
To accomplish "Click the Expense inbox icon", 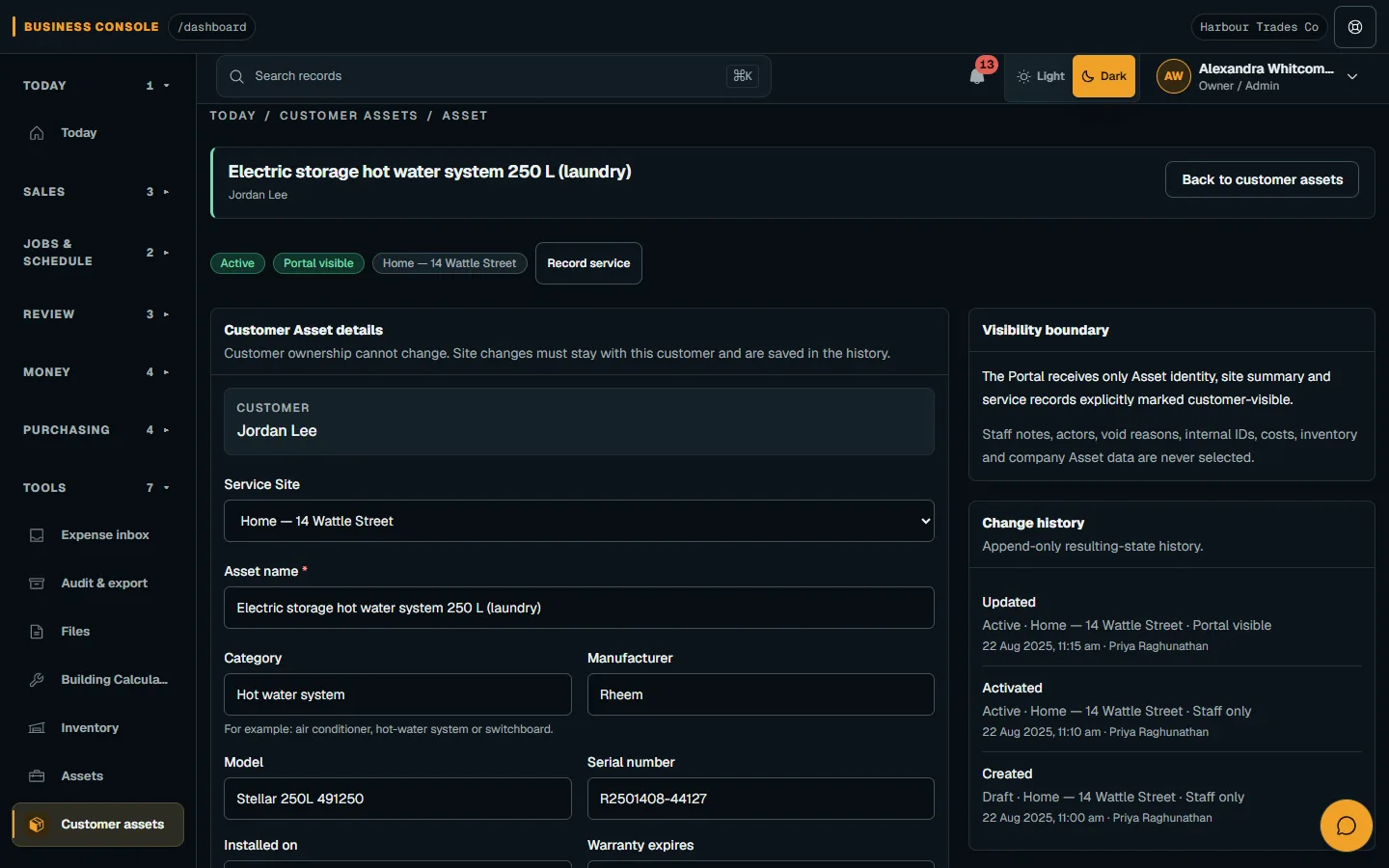I will pos(37,535).
